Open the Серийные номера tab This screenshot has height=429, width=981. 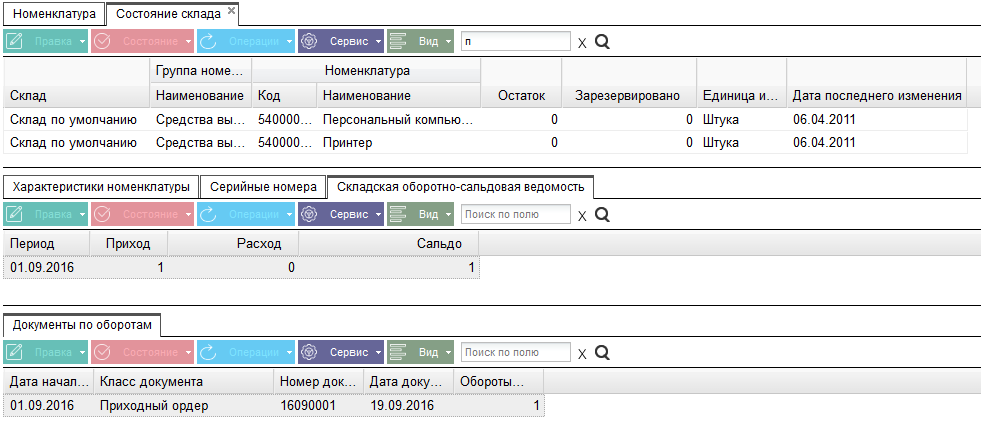tap(263, 187)
